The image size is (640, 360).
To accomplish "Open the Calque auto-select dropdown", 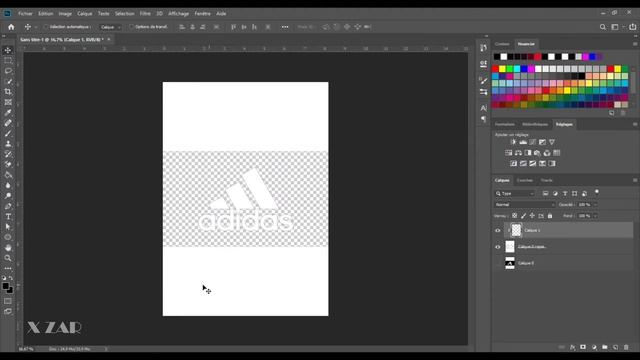I will coord(111,27).
